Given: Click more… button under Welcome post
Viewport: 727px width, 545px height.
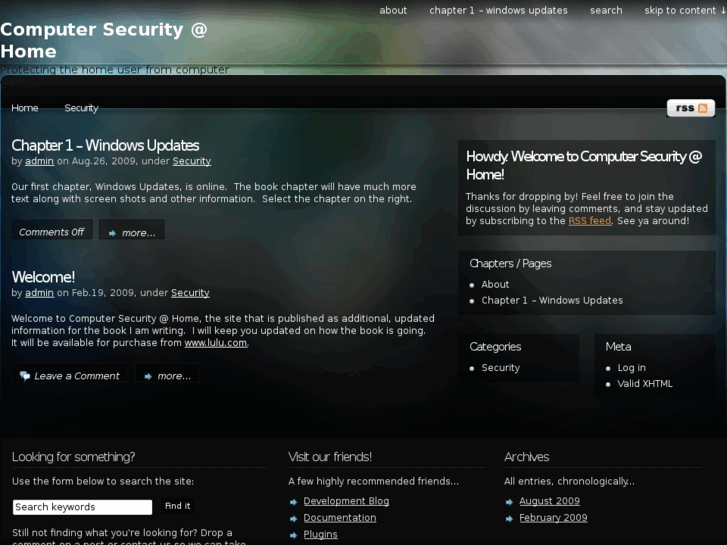Looking at the screenshot, I should pos(167,373).
